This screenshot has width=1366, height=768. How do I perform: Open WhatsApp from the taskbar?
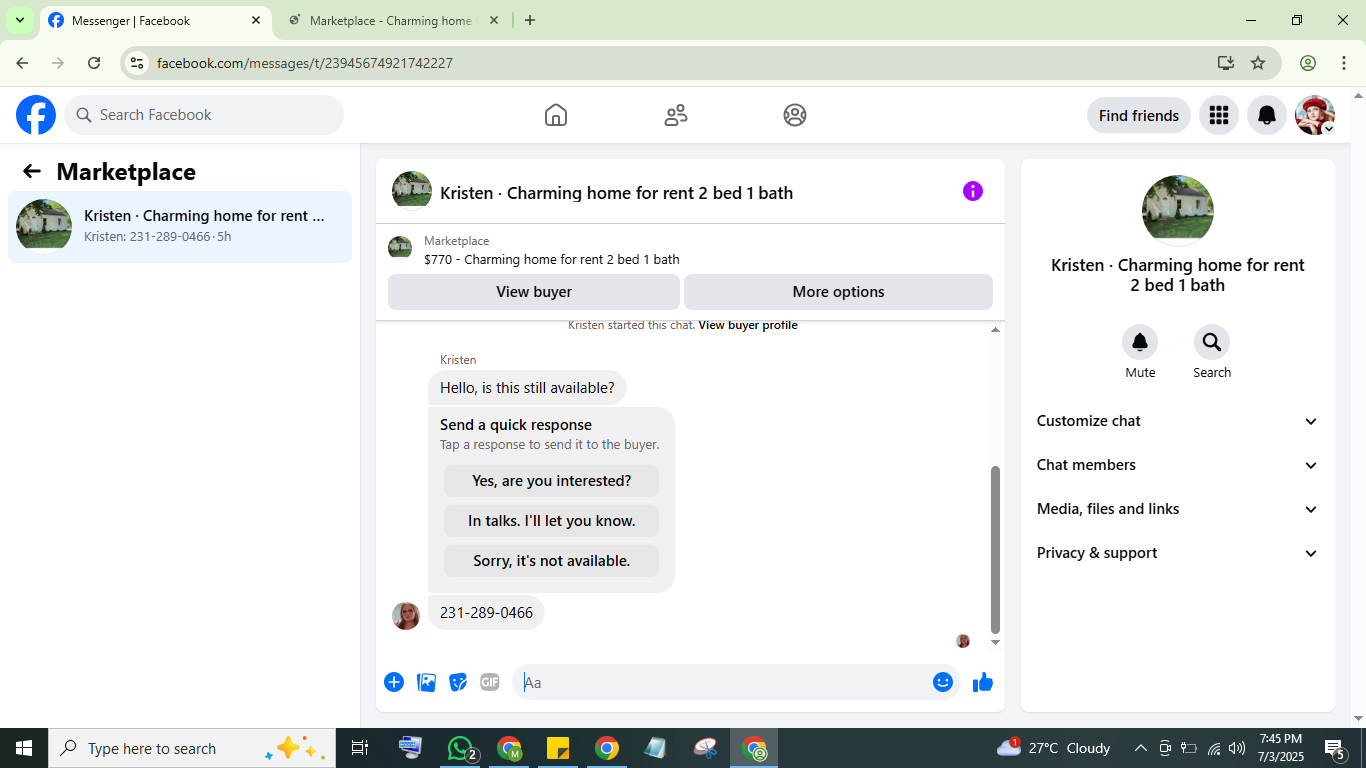[x=460, y=748]
